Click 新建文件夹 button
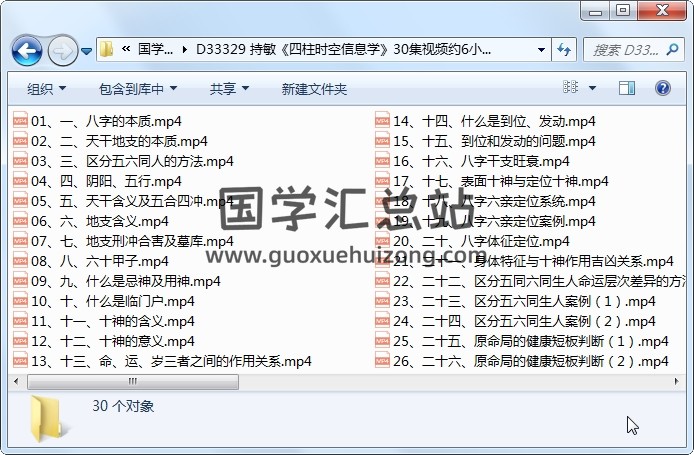This screenshot has height=455, width=694. tap(314, 89)
